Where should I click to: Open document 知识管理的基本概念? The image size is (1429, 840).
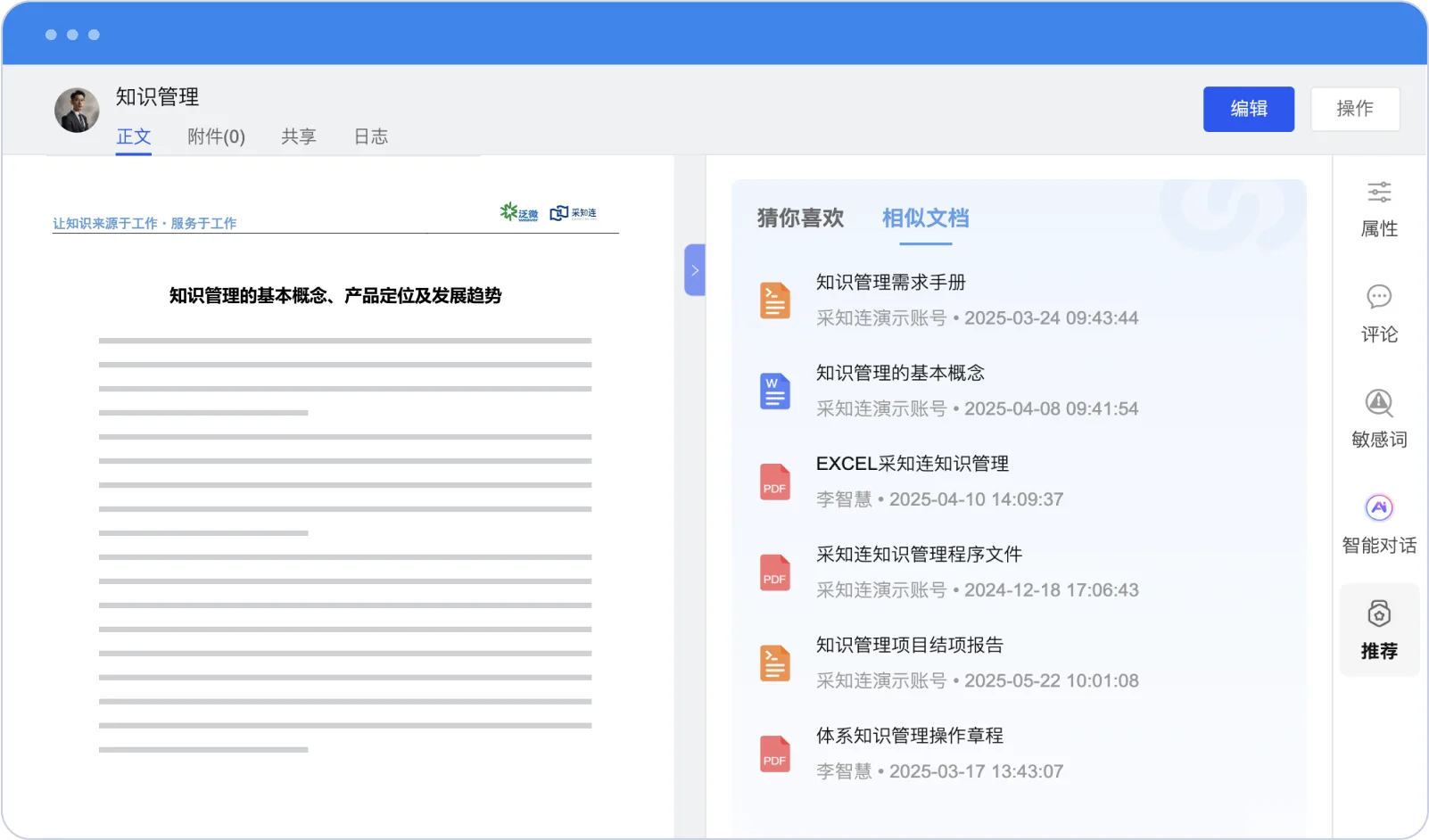coord(901,373)
